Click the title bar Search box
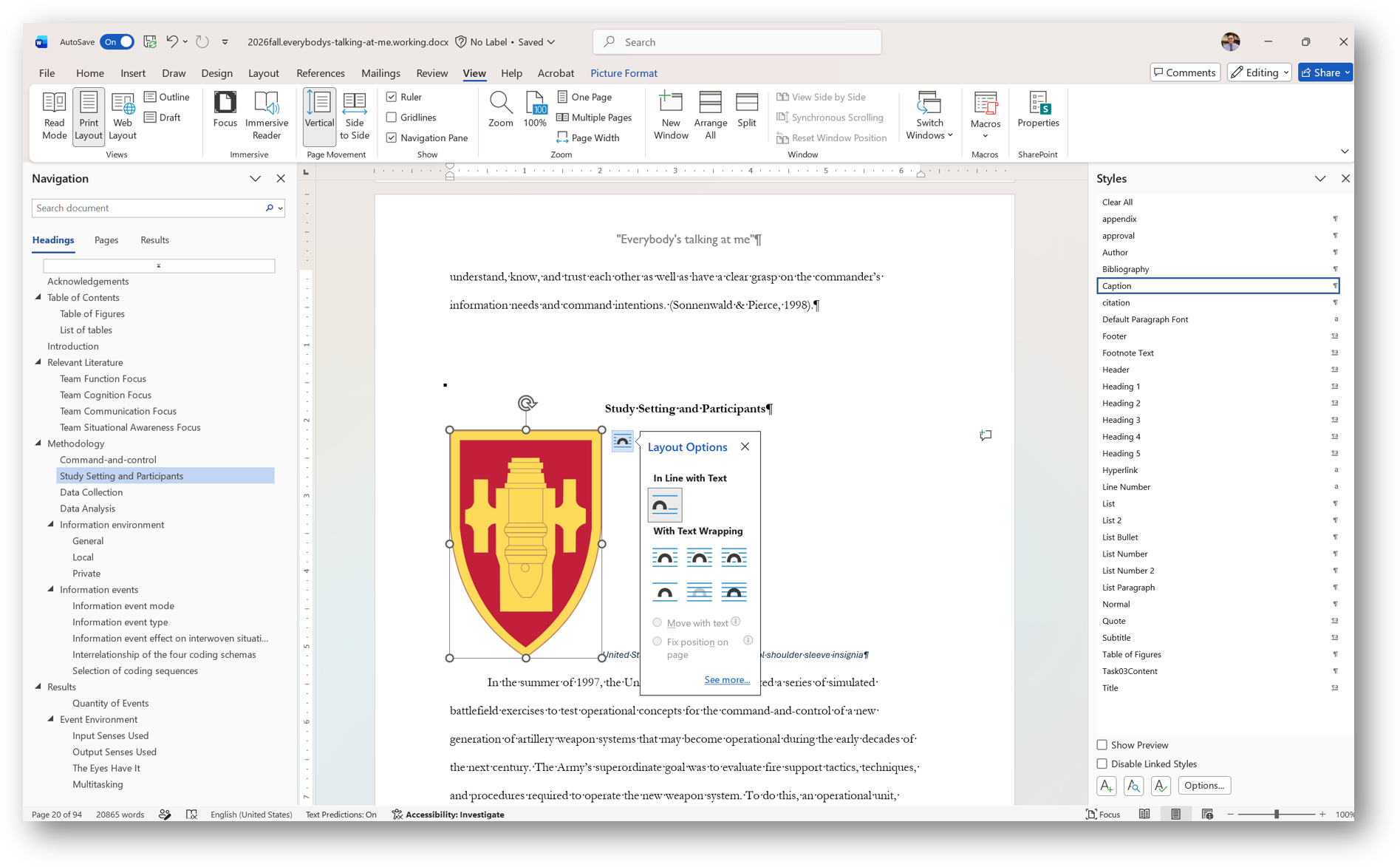 pos(737,42)
